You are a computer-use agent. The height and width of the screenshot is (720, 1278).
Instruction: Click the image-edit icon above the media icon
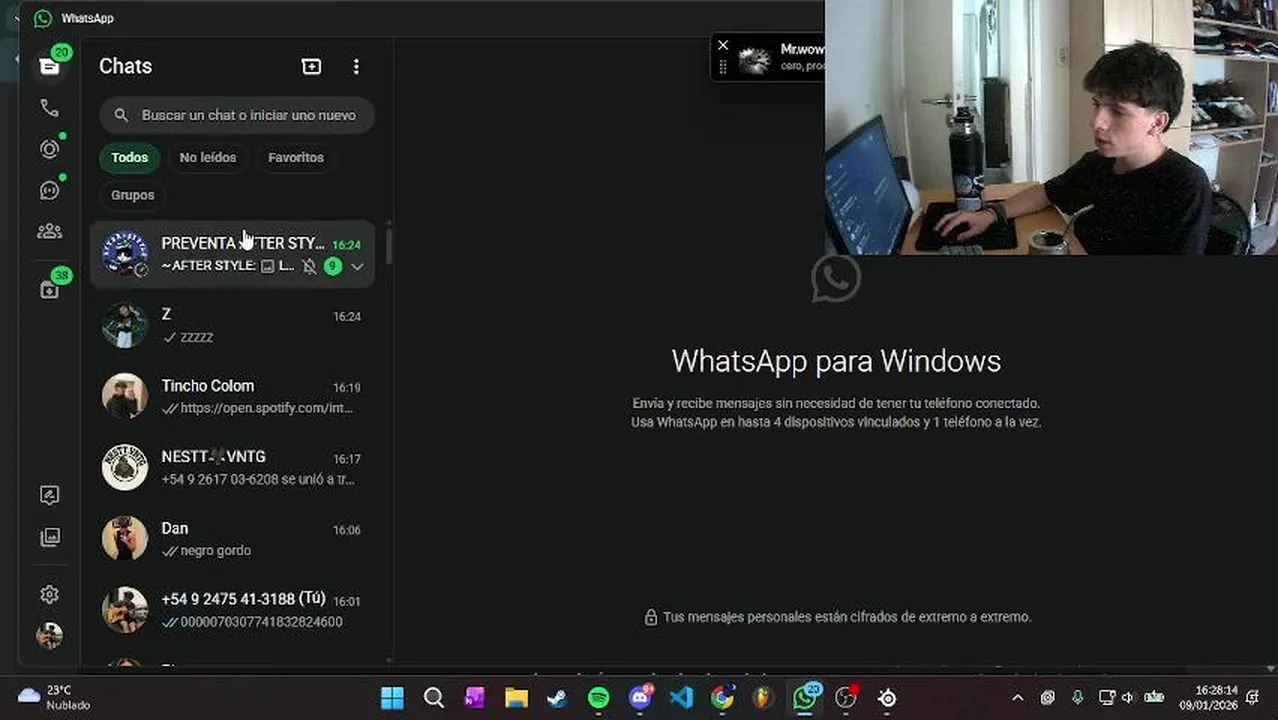49,495
